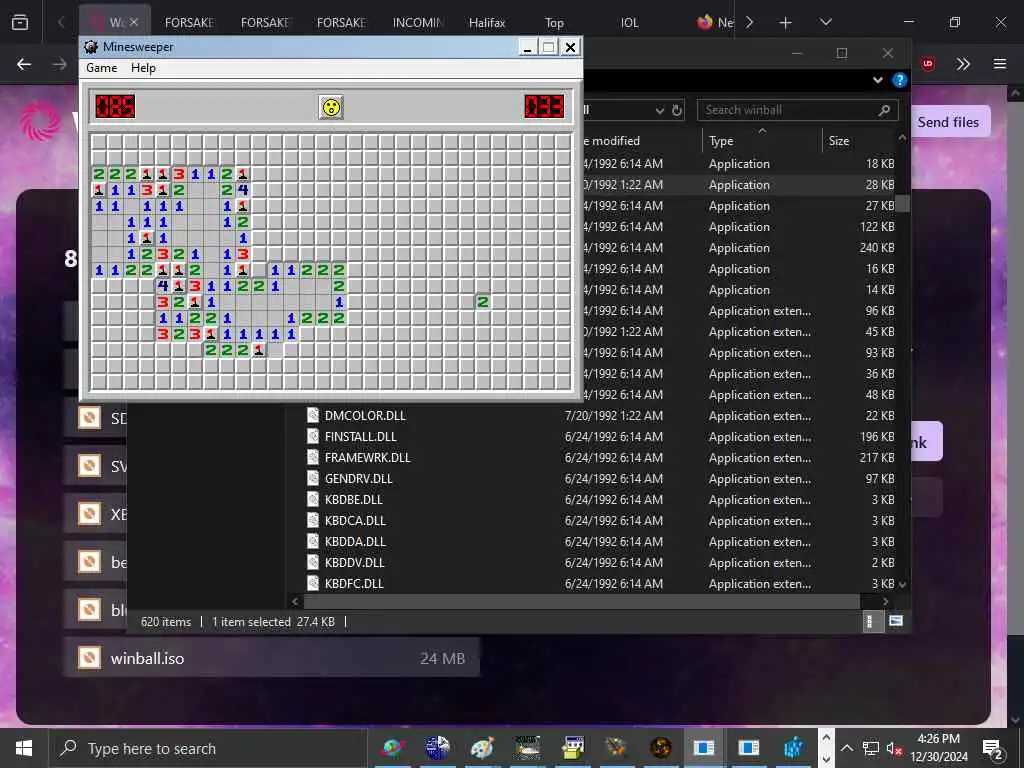Show hidden system tray icons with the chevron
This screenshot has height=768, width=1024.
[846, 748]
